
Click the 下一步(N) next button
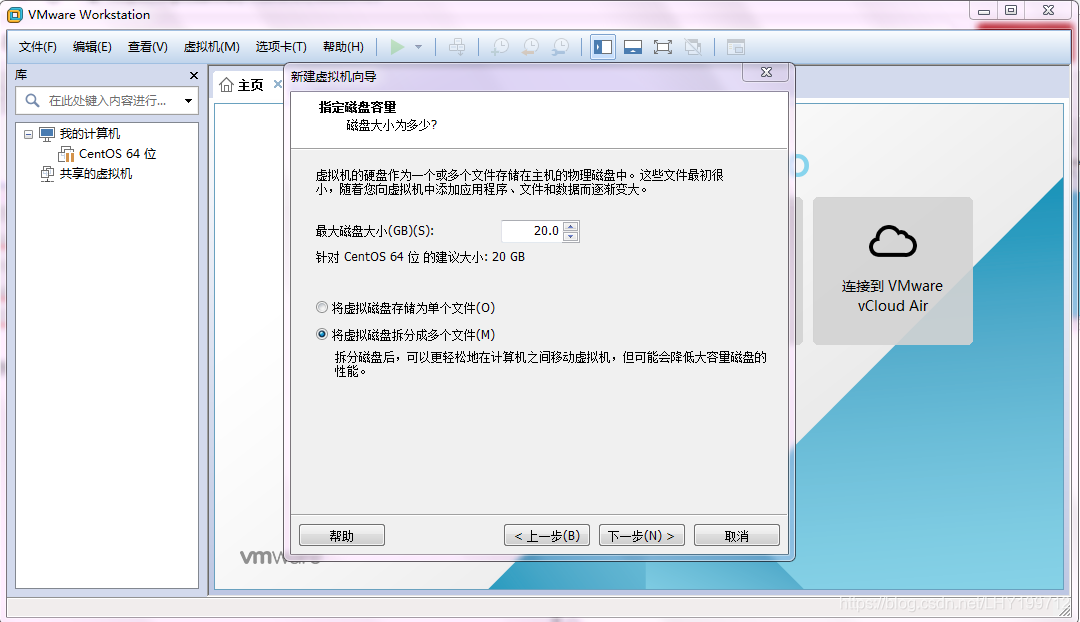(x=641, y=535)
